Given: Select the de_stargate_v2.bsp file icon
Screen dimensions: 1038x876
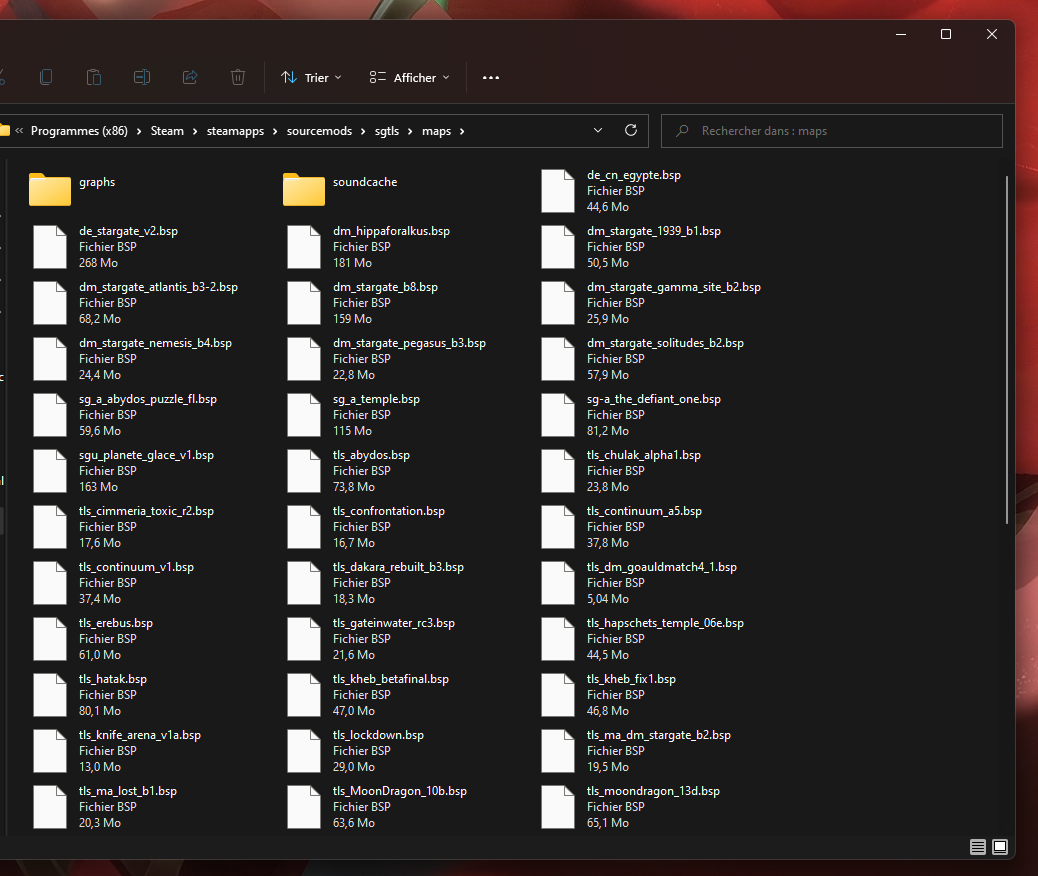Looking at the screenshot, I should click(x=50, y=247).
